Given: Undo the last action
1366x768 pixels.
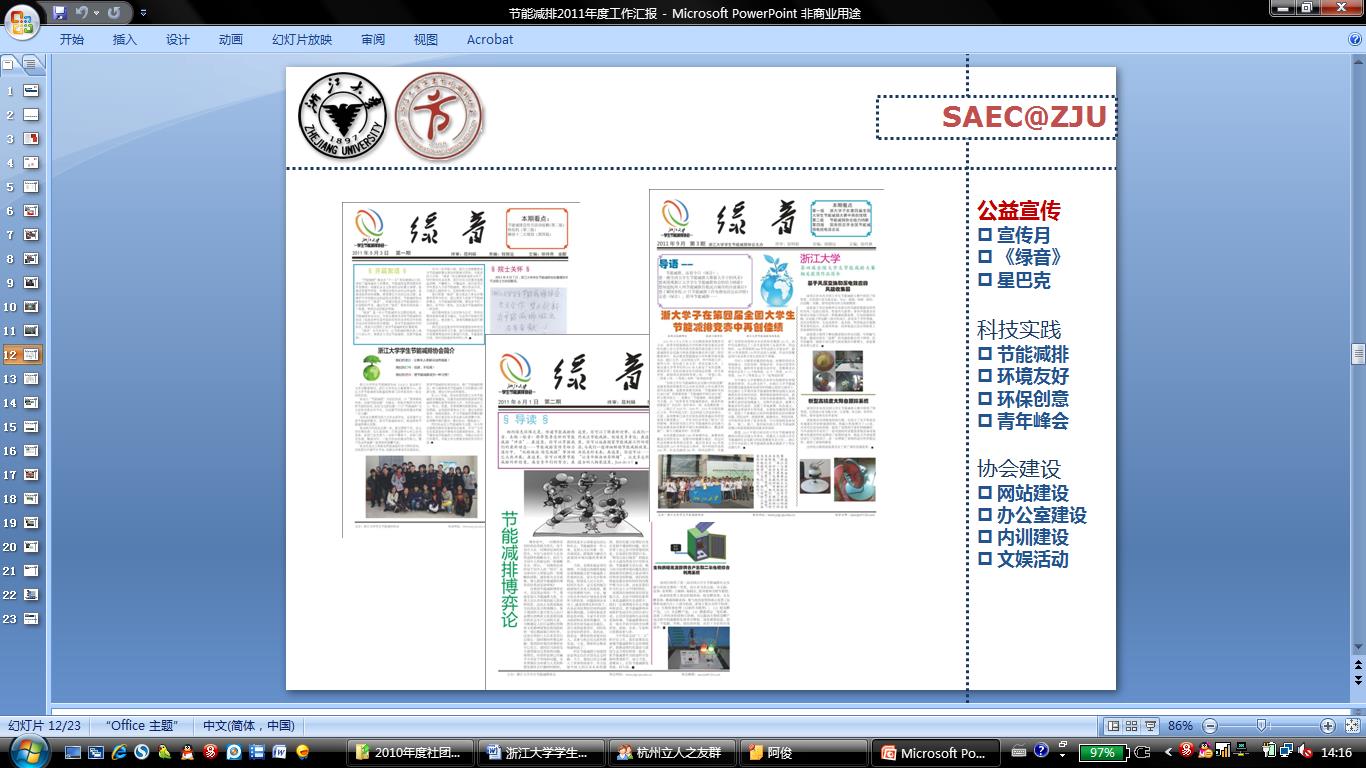Looking at the screenshot, I should [81, 13].
